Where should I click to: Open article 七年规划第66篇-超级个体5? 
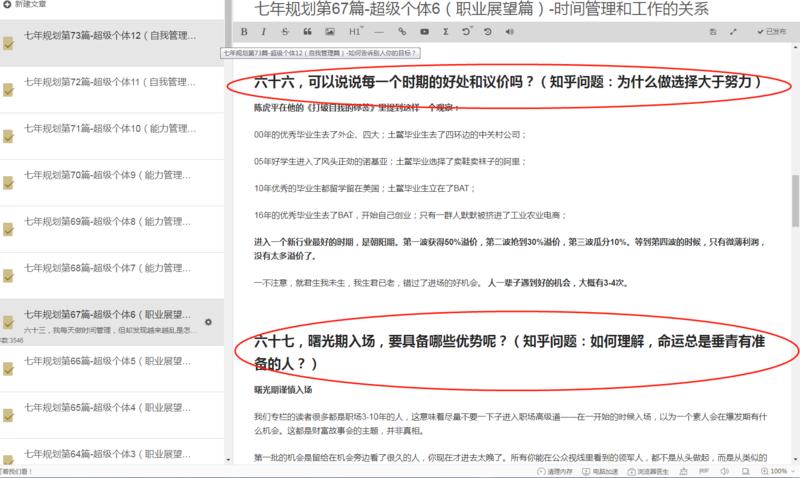coord(112,368)
